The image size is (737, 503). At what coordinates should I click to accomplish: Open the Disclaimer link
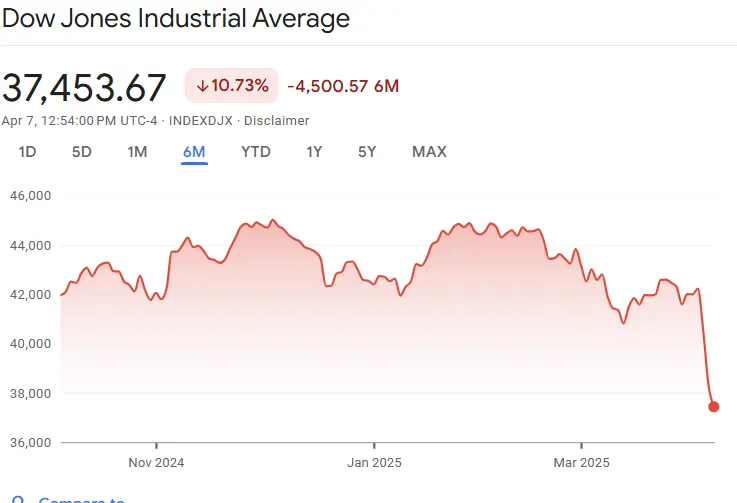point(278,120)
